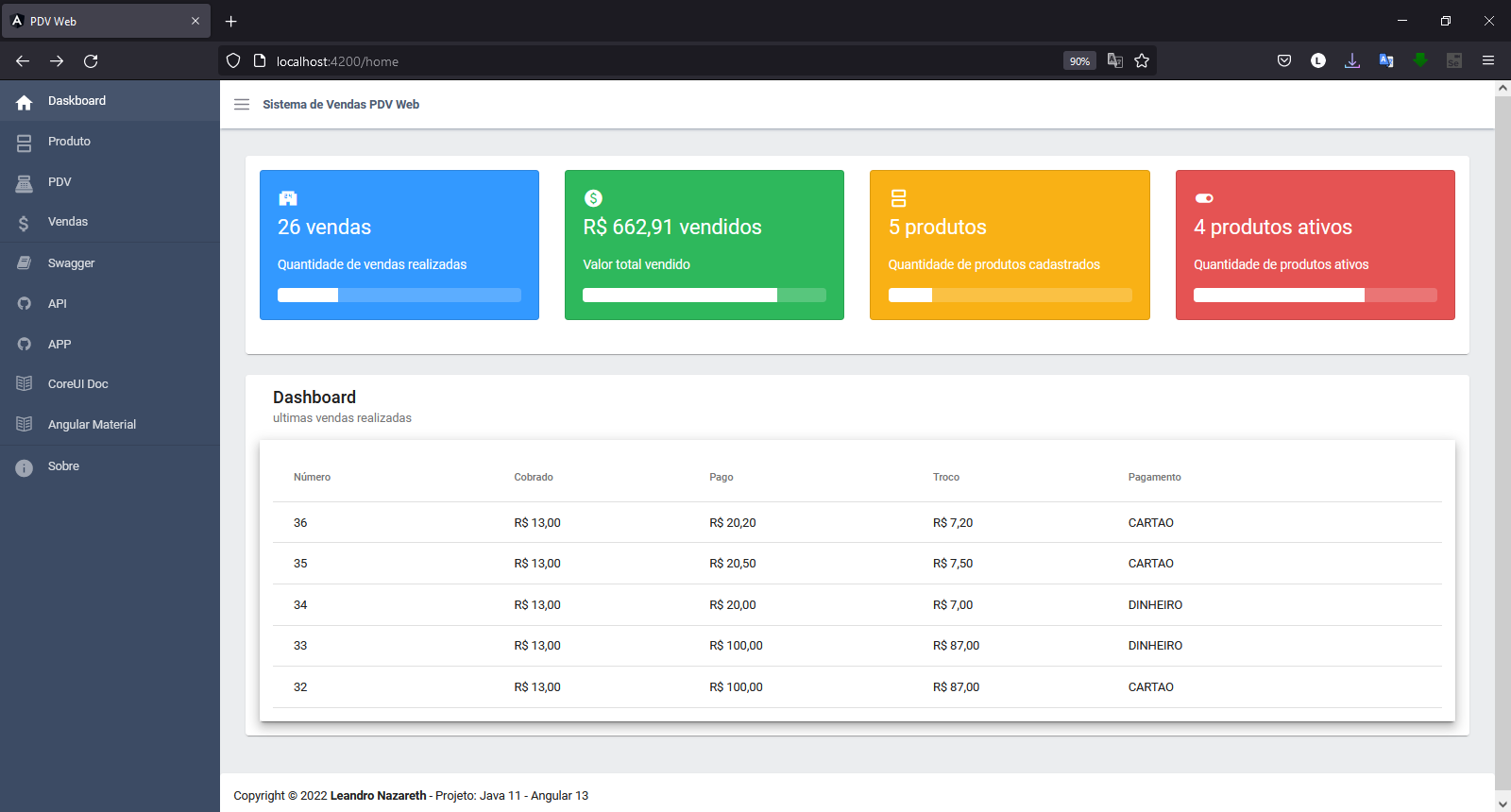Click the bookmark star icon
The image size is (1511, 812).
[x=1142, y=61]
